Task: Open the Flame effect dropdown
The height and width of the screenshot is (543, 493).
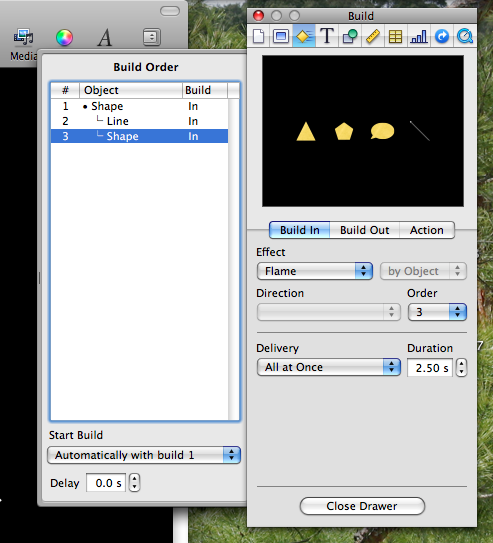Action: [315, 271]
